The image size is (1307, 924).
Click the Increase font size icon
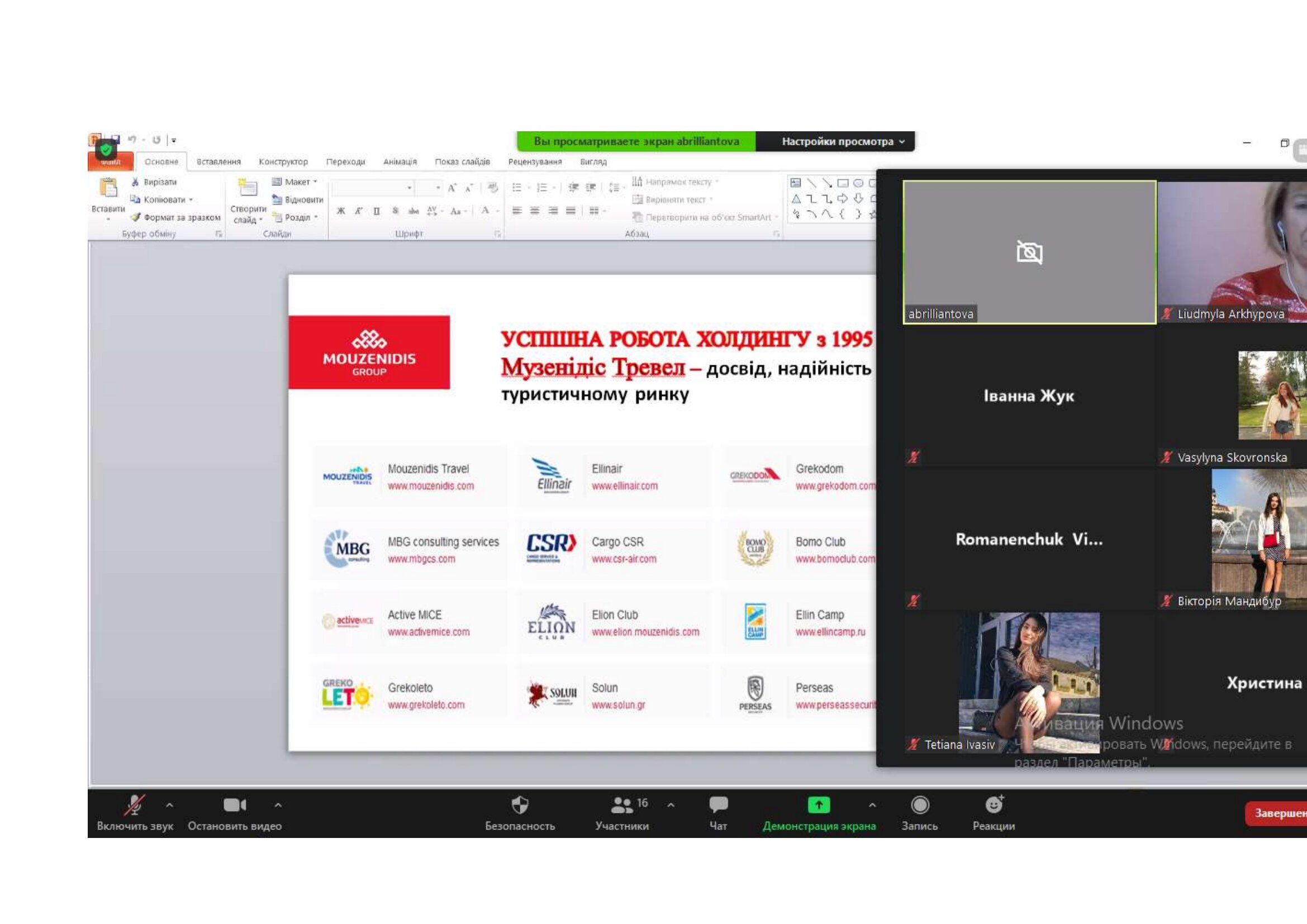pos(452,188)
